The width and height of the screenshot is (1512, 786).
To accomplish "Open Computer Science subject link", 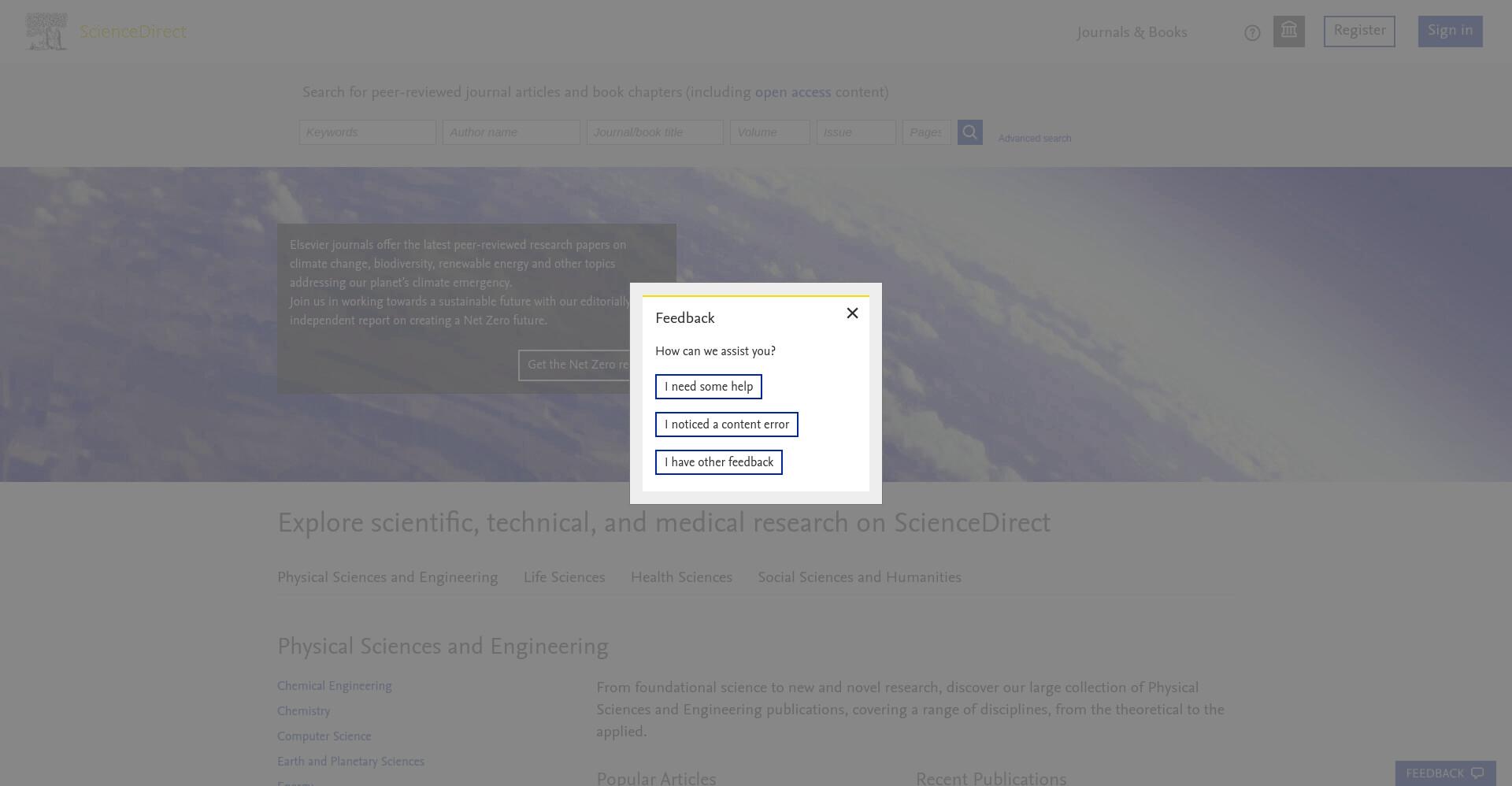I will pos(324,736).
